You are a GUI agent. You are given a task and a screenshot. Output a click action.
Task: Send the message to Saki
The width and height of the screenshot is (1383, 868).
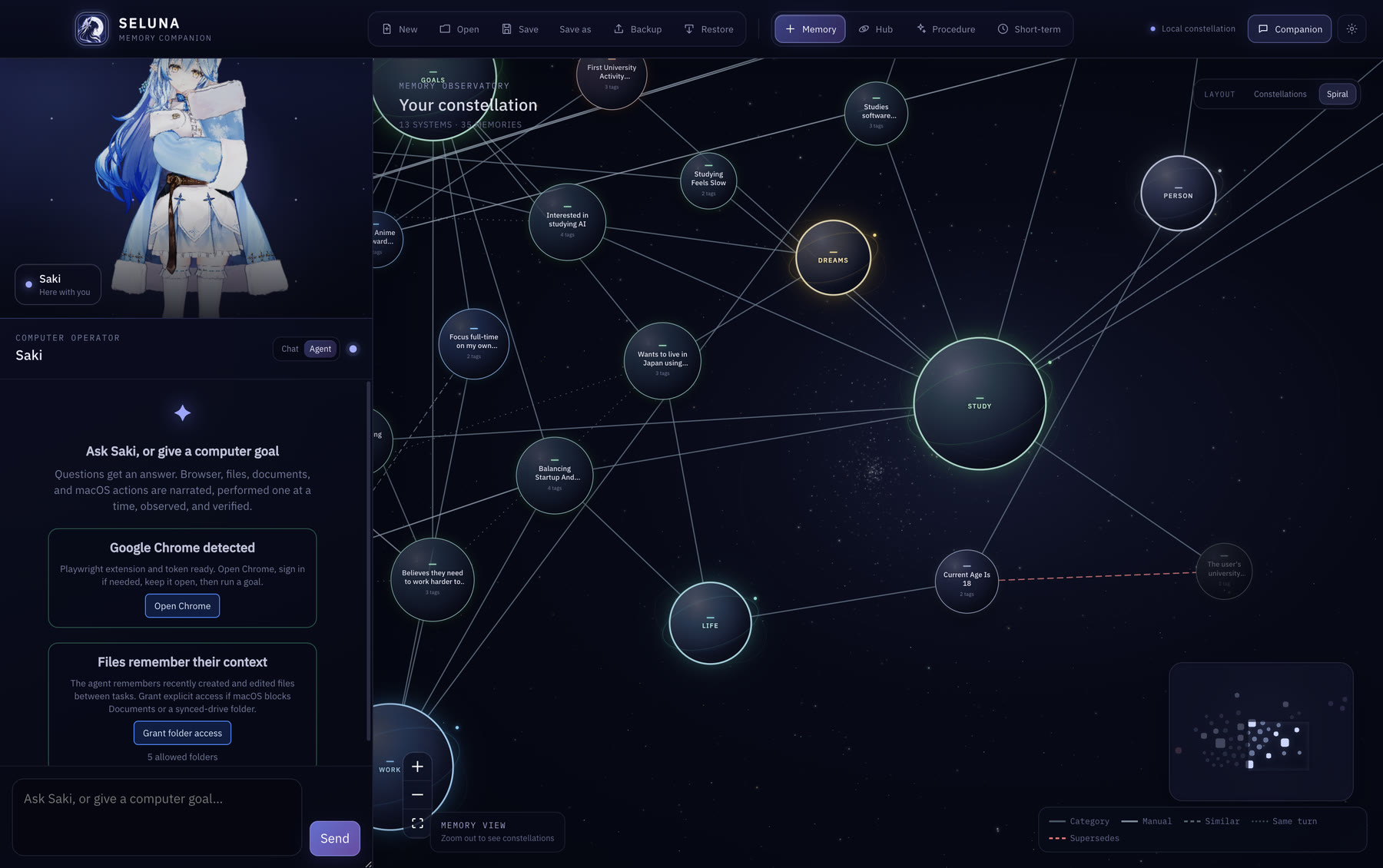coord(335,839)
